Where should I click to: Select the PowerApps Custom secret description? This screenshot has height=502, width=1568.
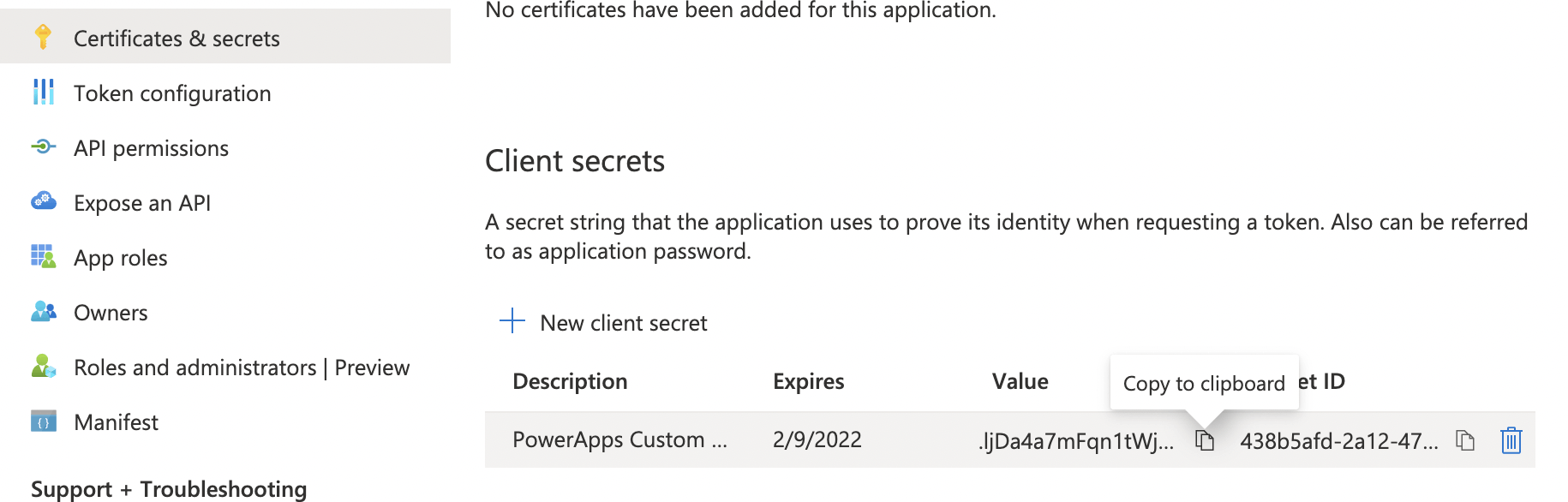619,440
